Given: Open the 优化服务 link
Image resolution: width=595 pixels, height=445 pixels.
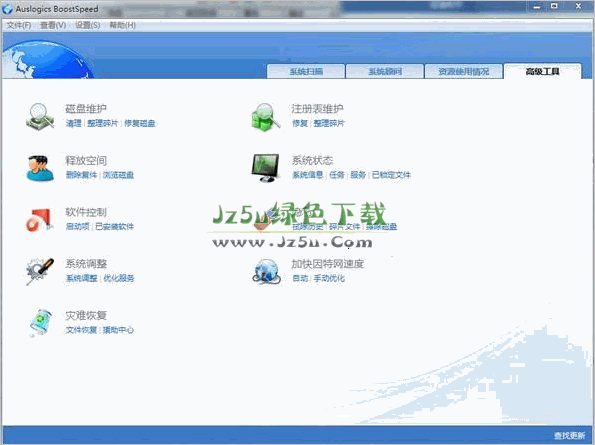Looking at the screenshot, I should (x=119, y=278).
